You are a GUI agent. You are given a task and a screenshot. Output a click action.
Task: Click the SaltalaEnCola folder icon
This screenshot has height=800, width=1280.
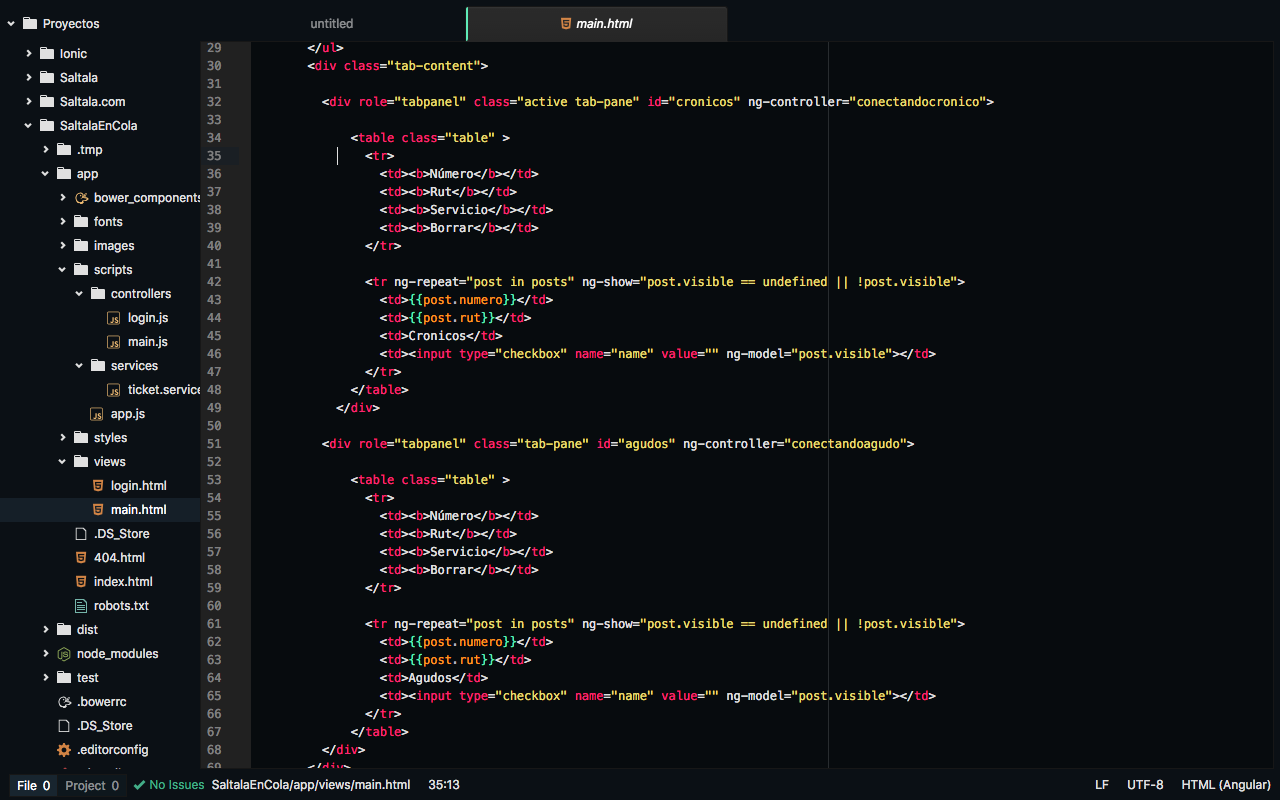47,125
